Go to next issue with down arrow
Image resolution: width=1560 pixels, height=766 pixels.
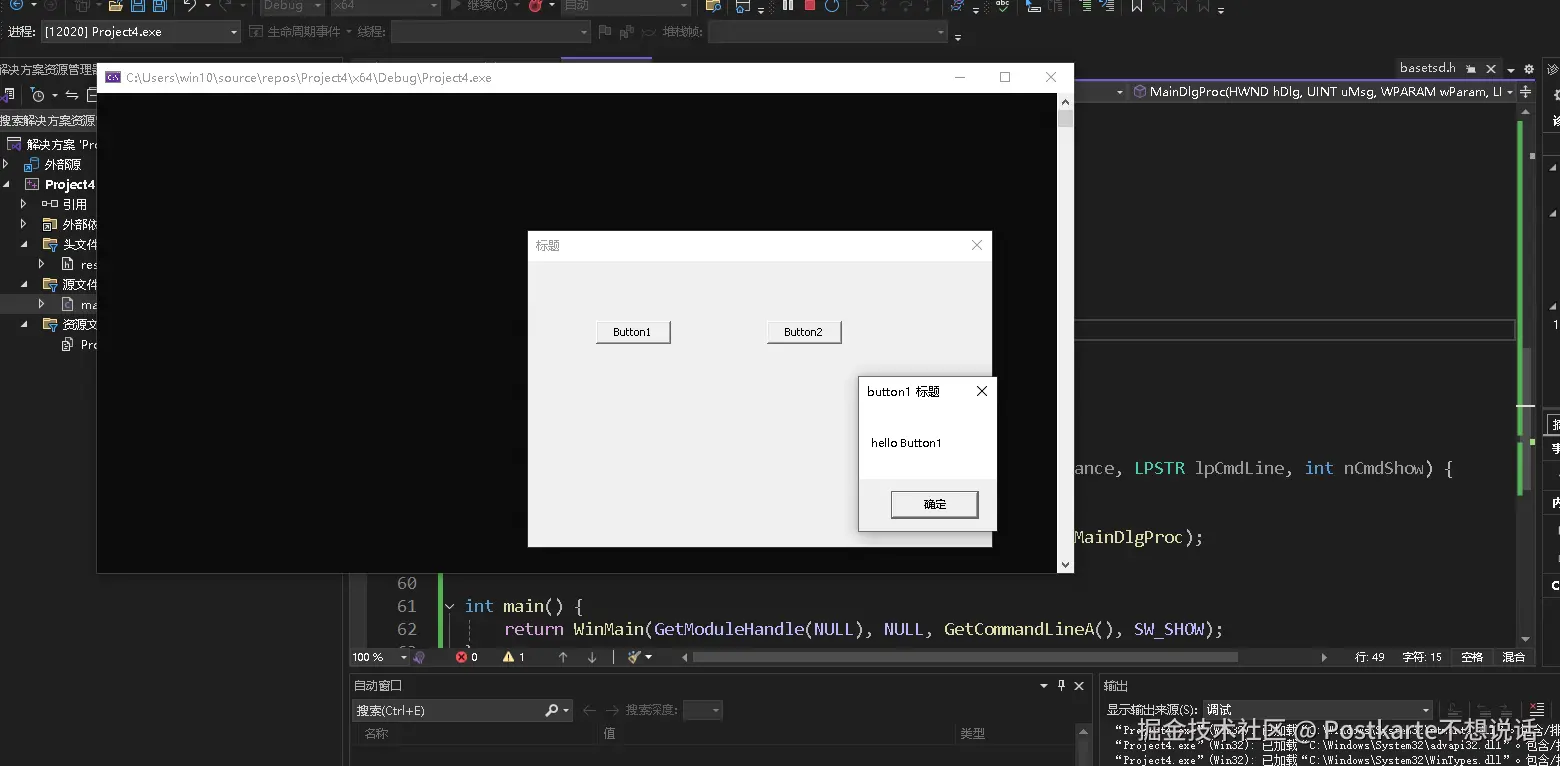592,657
